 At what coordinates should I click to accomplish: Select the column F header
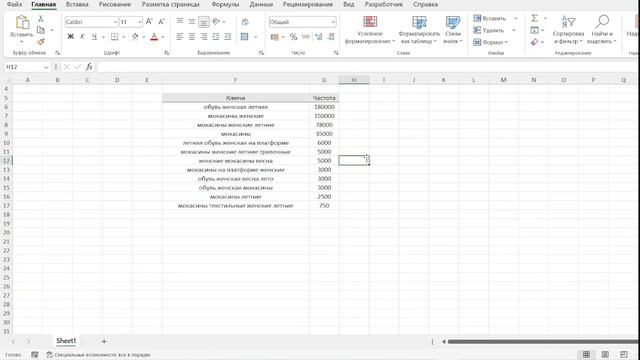(x=236, y=80)
